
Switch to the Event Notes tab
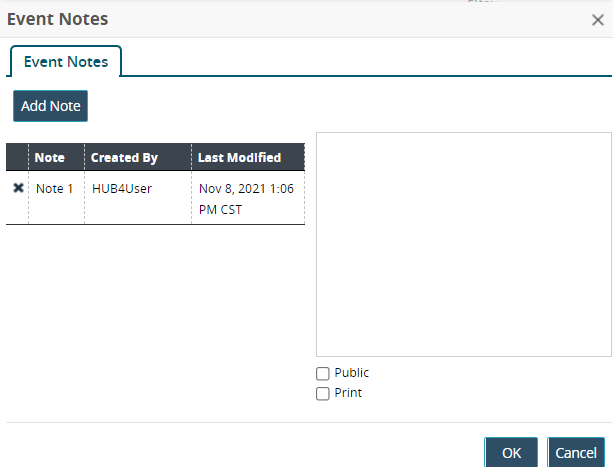click(x=66, y=62)
